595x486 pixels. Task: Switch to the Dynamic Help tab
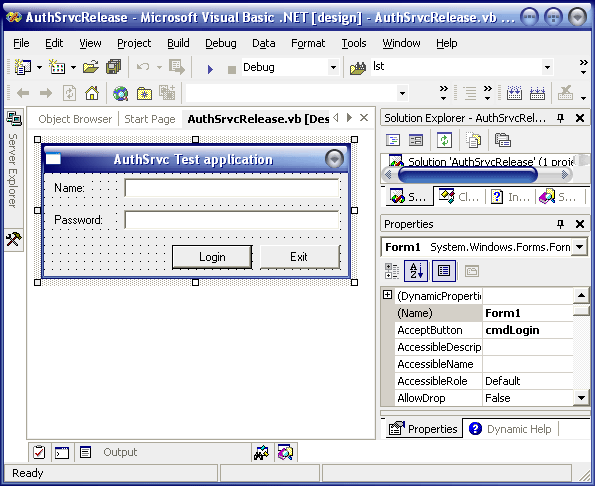point(510,429)
